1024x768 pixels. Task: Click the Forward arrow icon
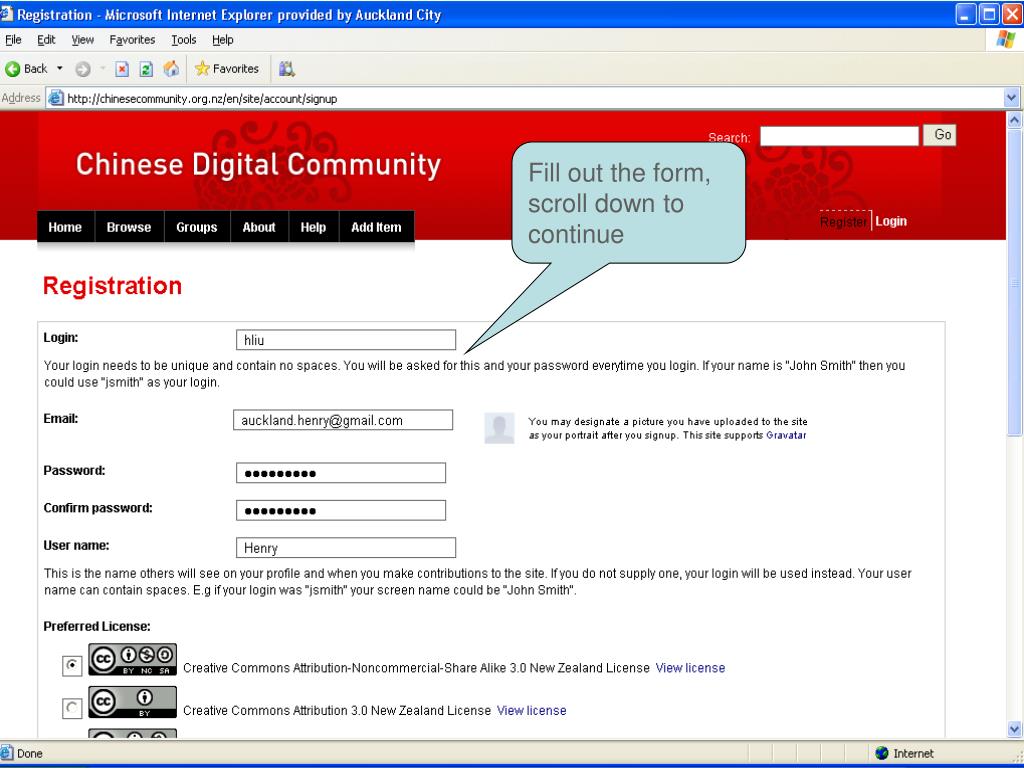click(83, 69)
